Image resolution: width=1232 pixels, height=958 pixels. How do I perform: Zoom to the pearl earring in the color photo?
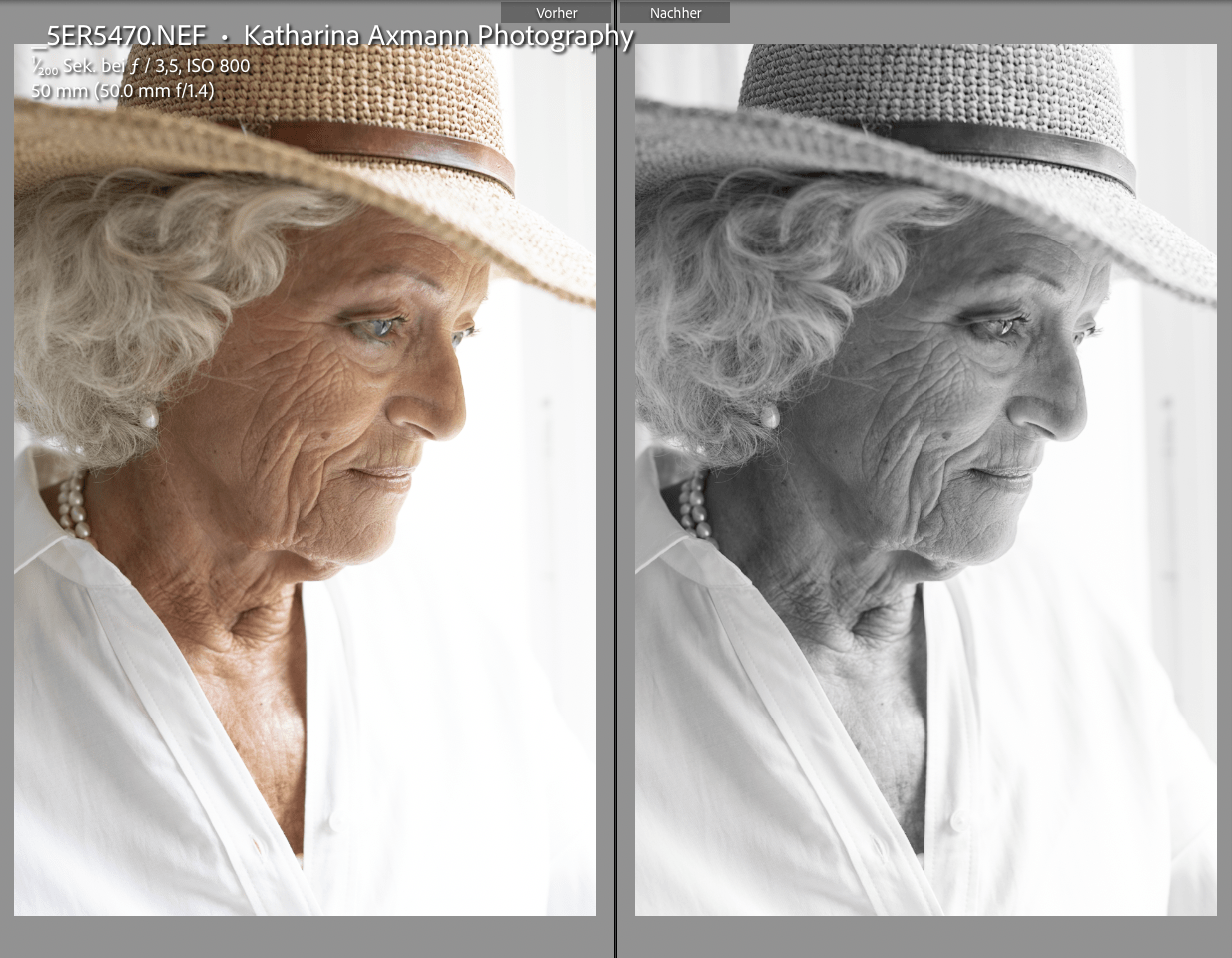[x=148, y=417]
